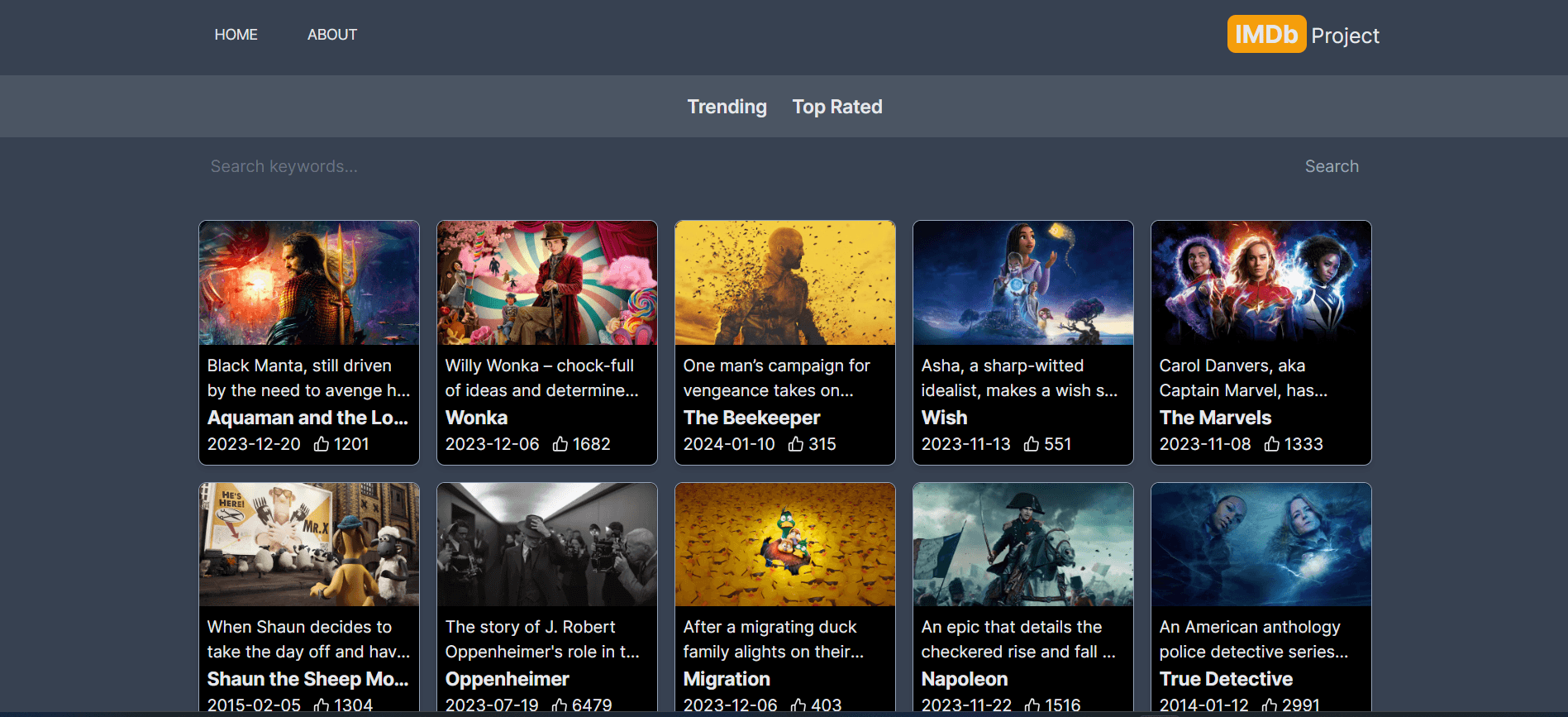Click the Search button
The image size is (1568, 717).
(1332, 166)
